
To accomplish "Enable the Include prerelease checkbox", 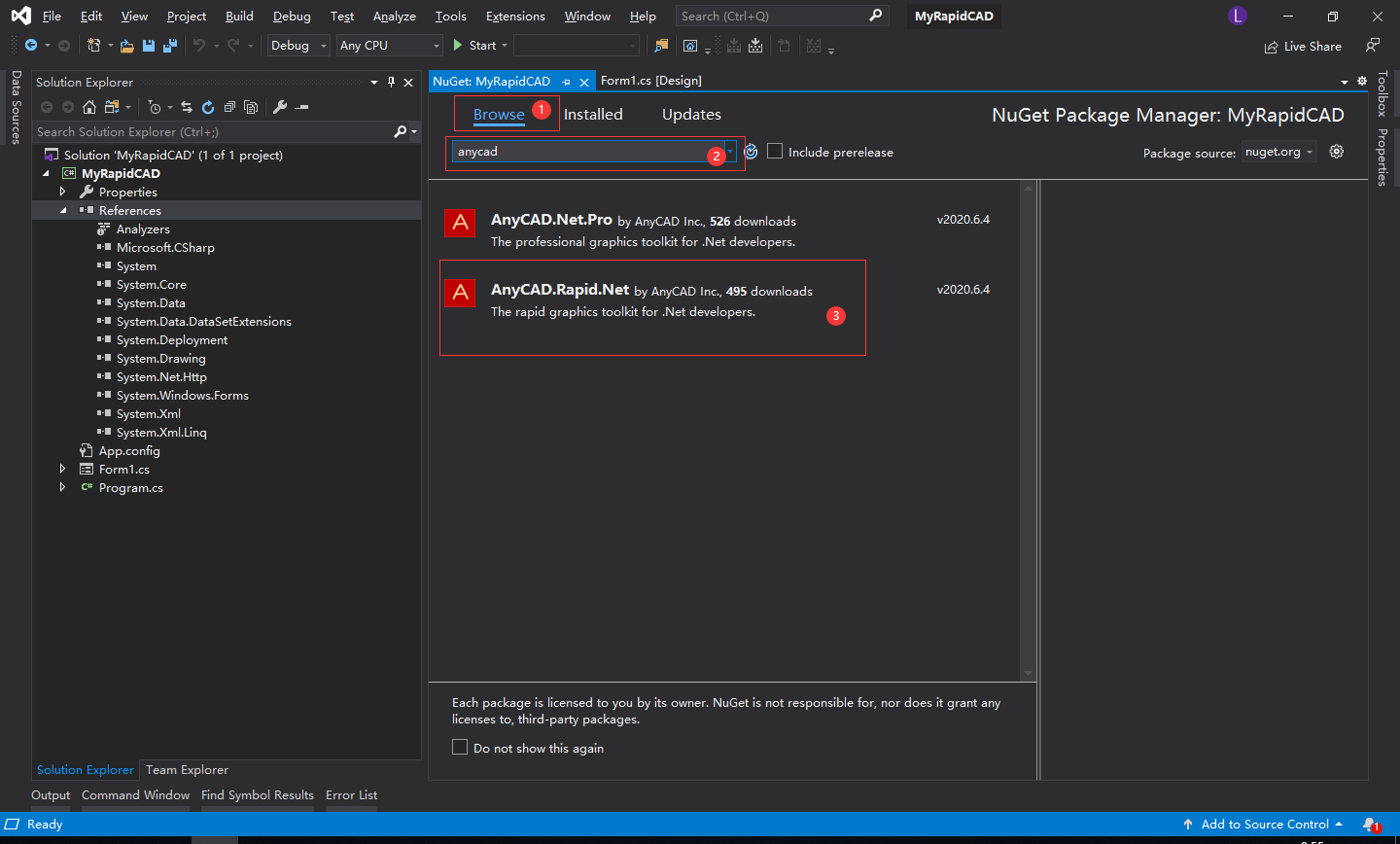I will (774, 151).
